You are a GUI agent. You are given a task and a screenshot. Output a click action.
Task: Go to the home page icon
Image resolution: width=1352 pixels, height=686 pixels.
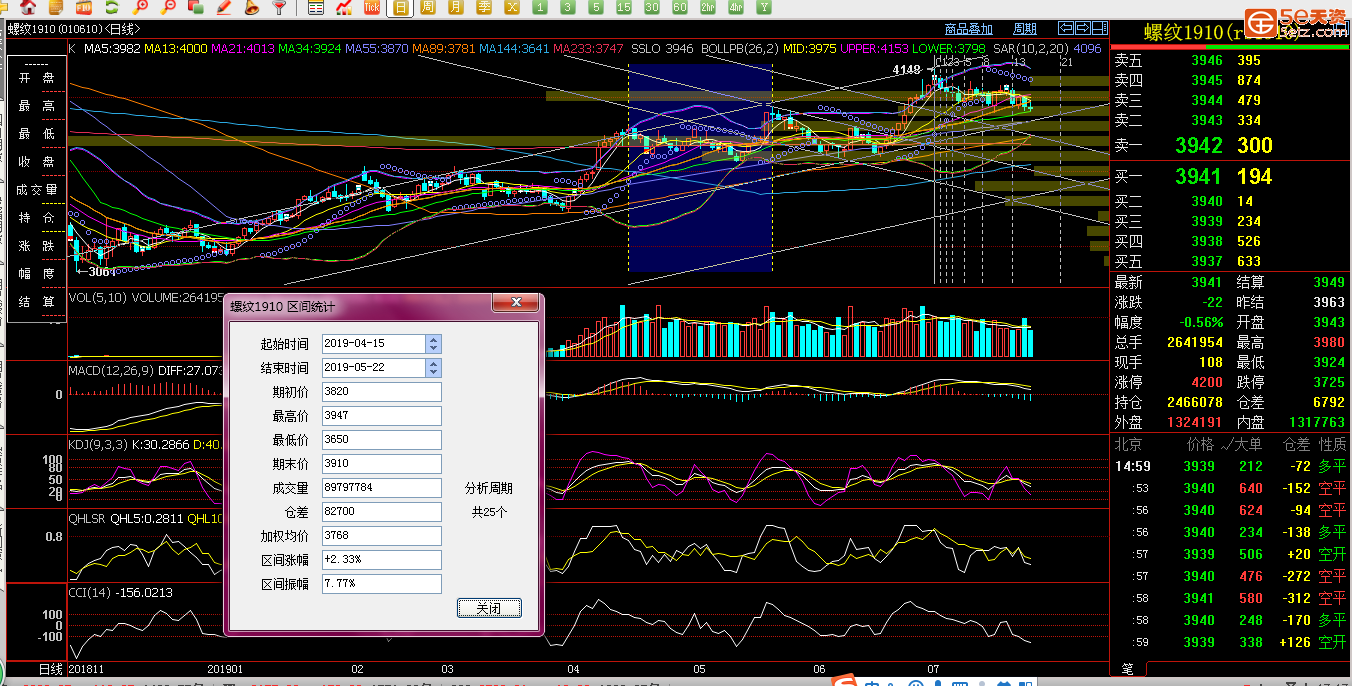pyautogui.click(x=28, y=7)
